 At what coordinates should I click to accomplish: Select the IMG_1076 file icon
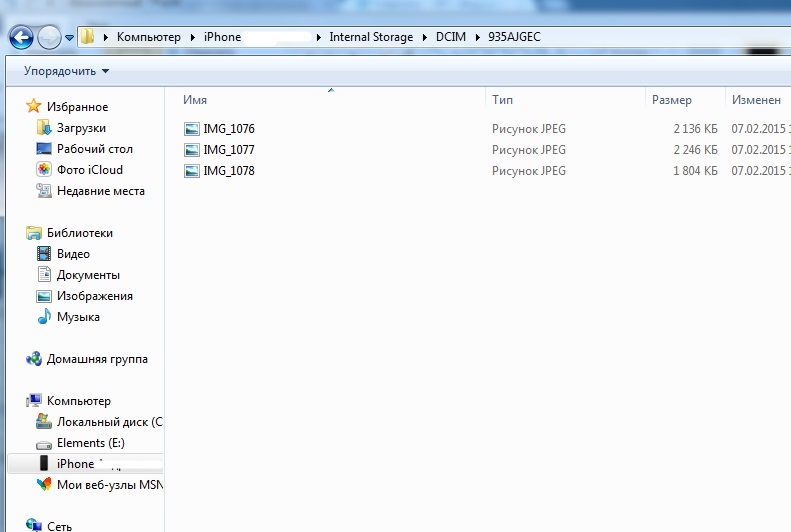click(x=192, y=129)
